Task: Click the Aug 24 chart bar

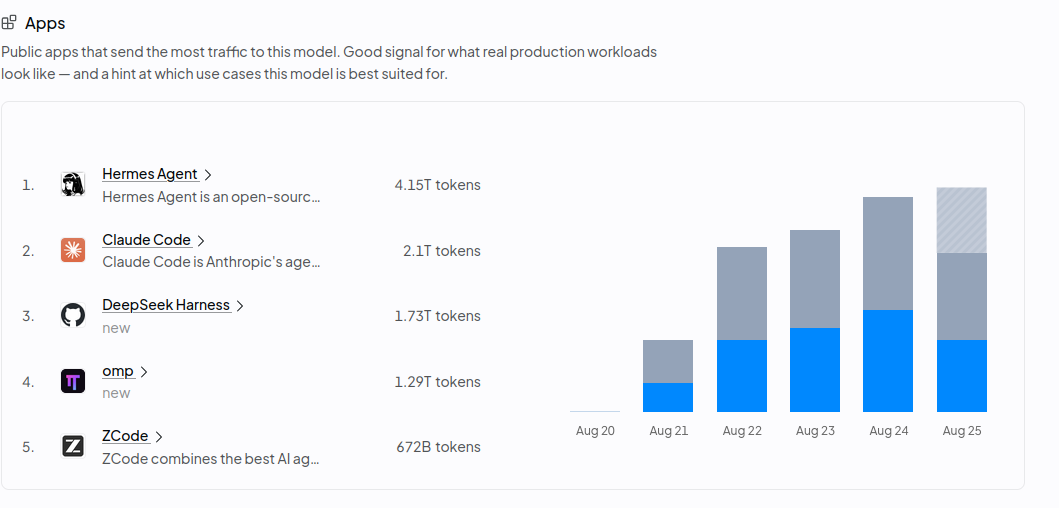Action: tap(888, 304)
